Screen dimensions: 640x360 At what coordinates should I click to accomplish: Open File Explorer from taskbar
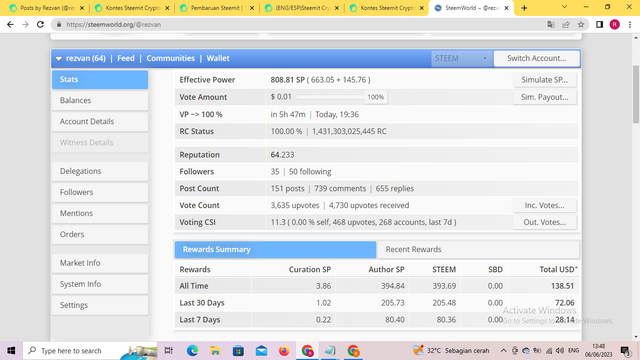(215, 351)
